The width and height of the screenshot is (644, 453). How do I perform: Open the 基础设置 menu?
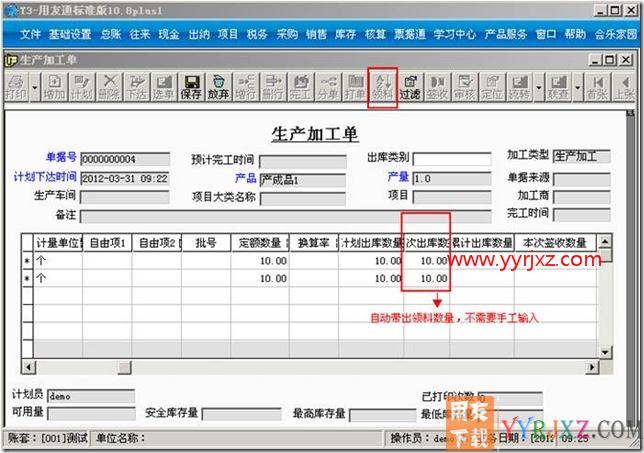point(70,34)
